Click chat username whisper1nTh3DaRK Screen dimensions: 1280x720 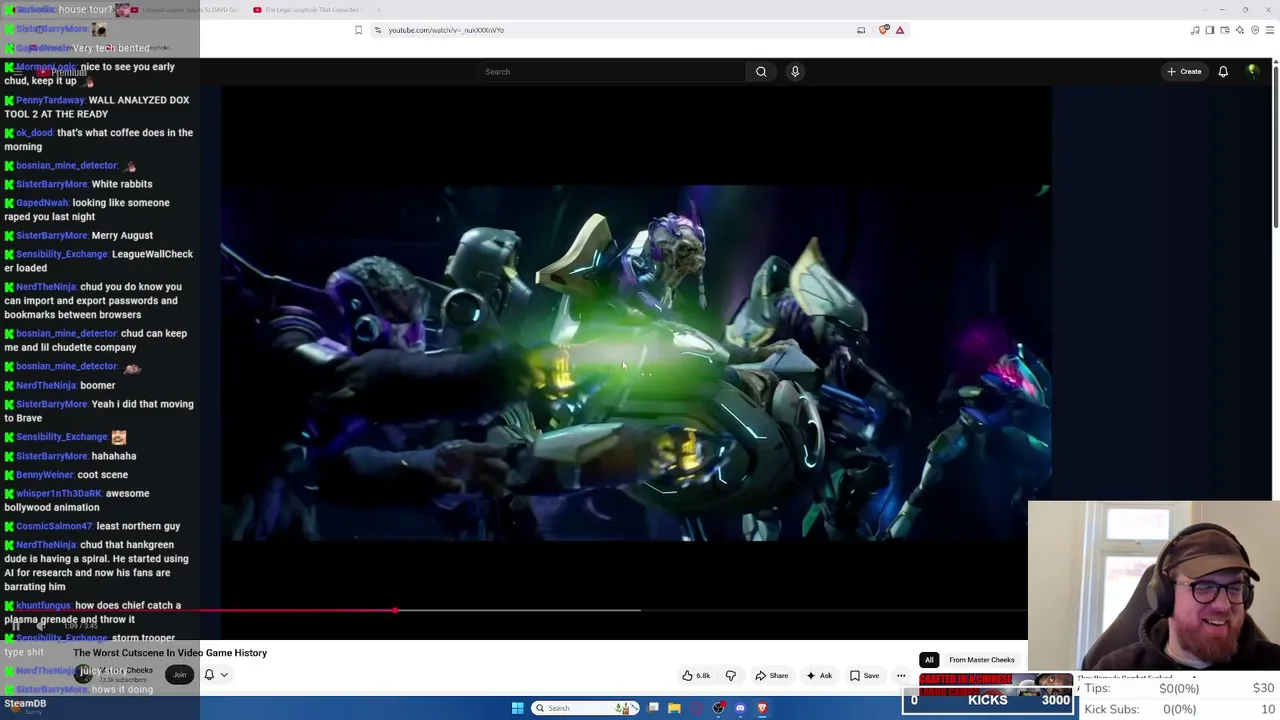pos(59,493)
